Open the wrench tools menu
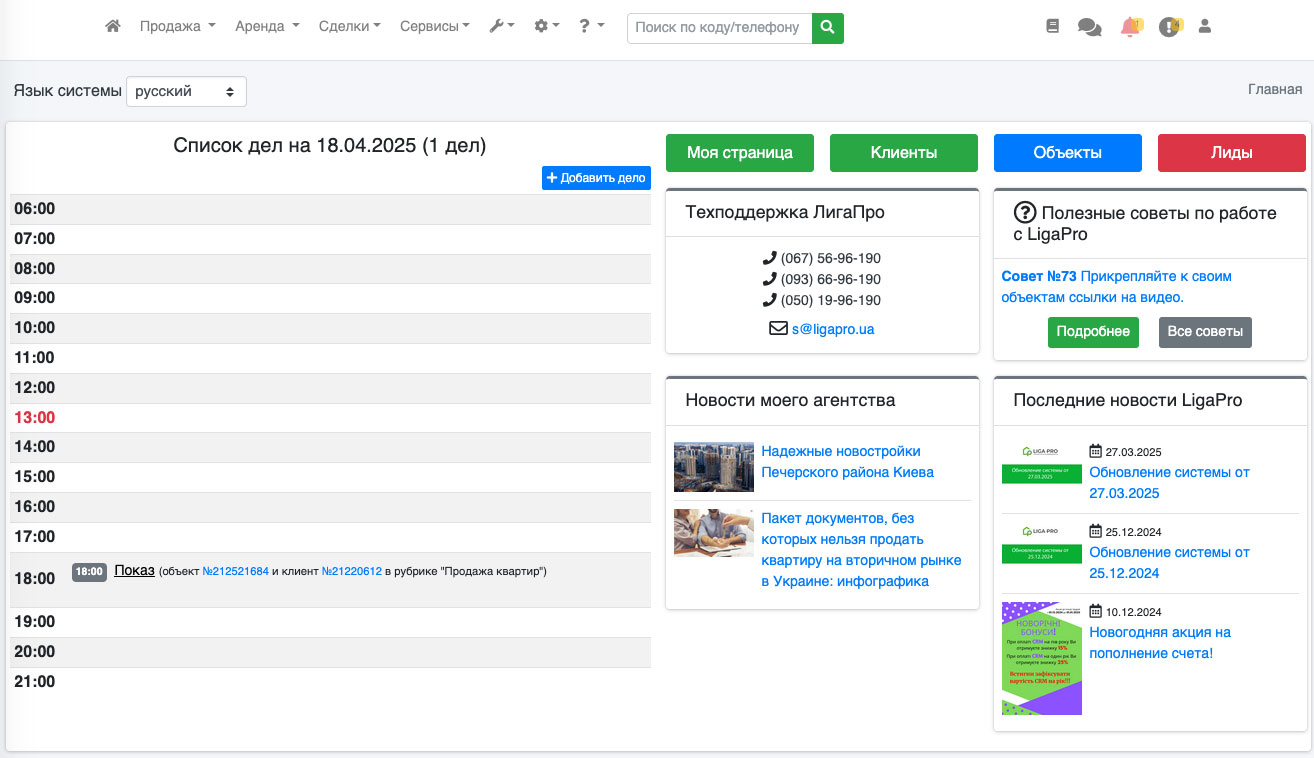The width and height of the screenshot is (1314, 758). [501, 27]
